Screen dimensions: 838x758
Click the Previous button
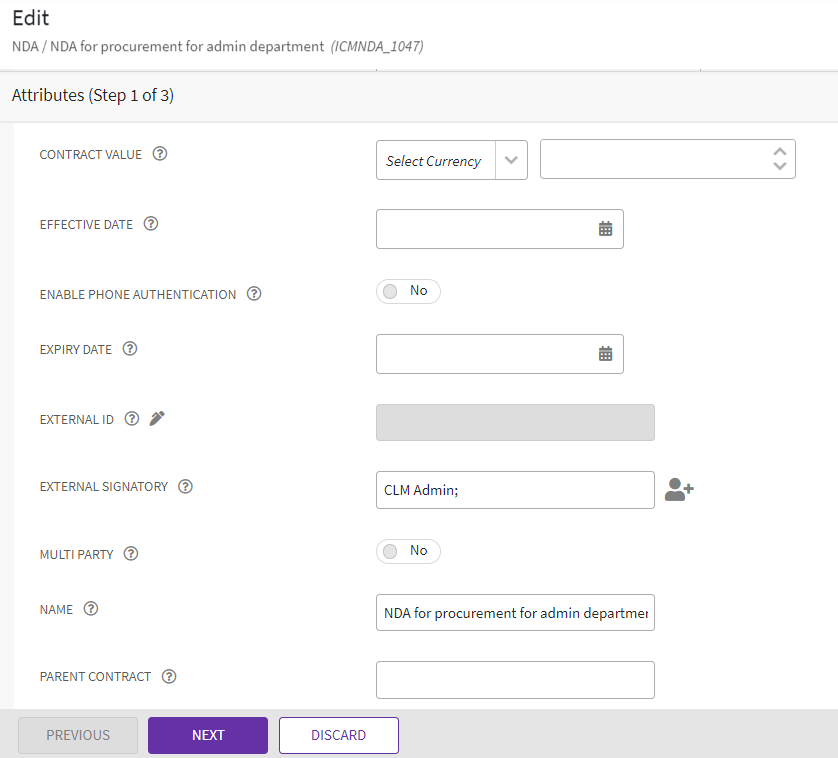[78, 735]
